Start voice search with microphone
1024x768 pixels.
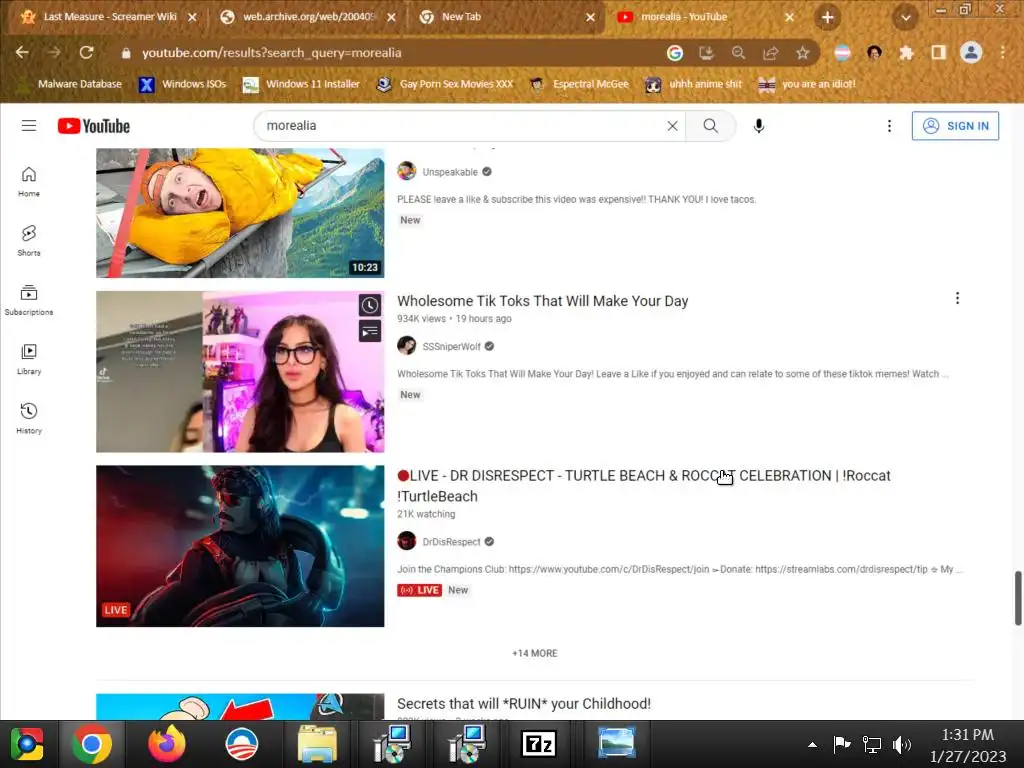click(758, 126)
